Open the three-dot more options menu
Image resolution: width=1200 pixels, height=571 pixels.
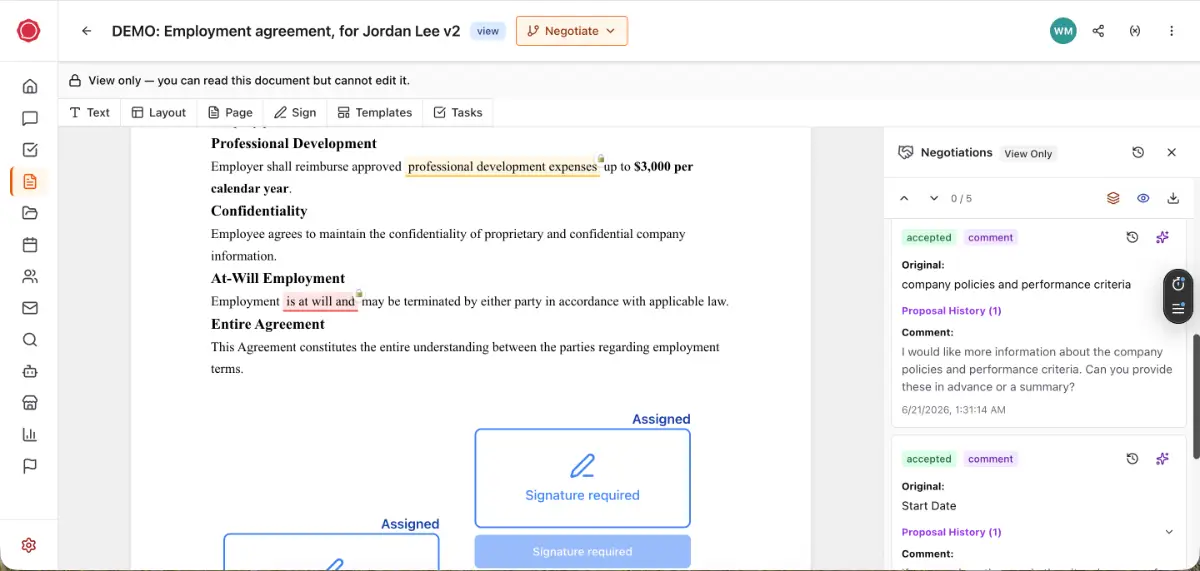pos(1171,31)
